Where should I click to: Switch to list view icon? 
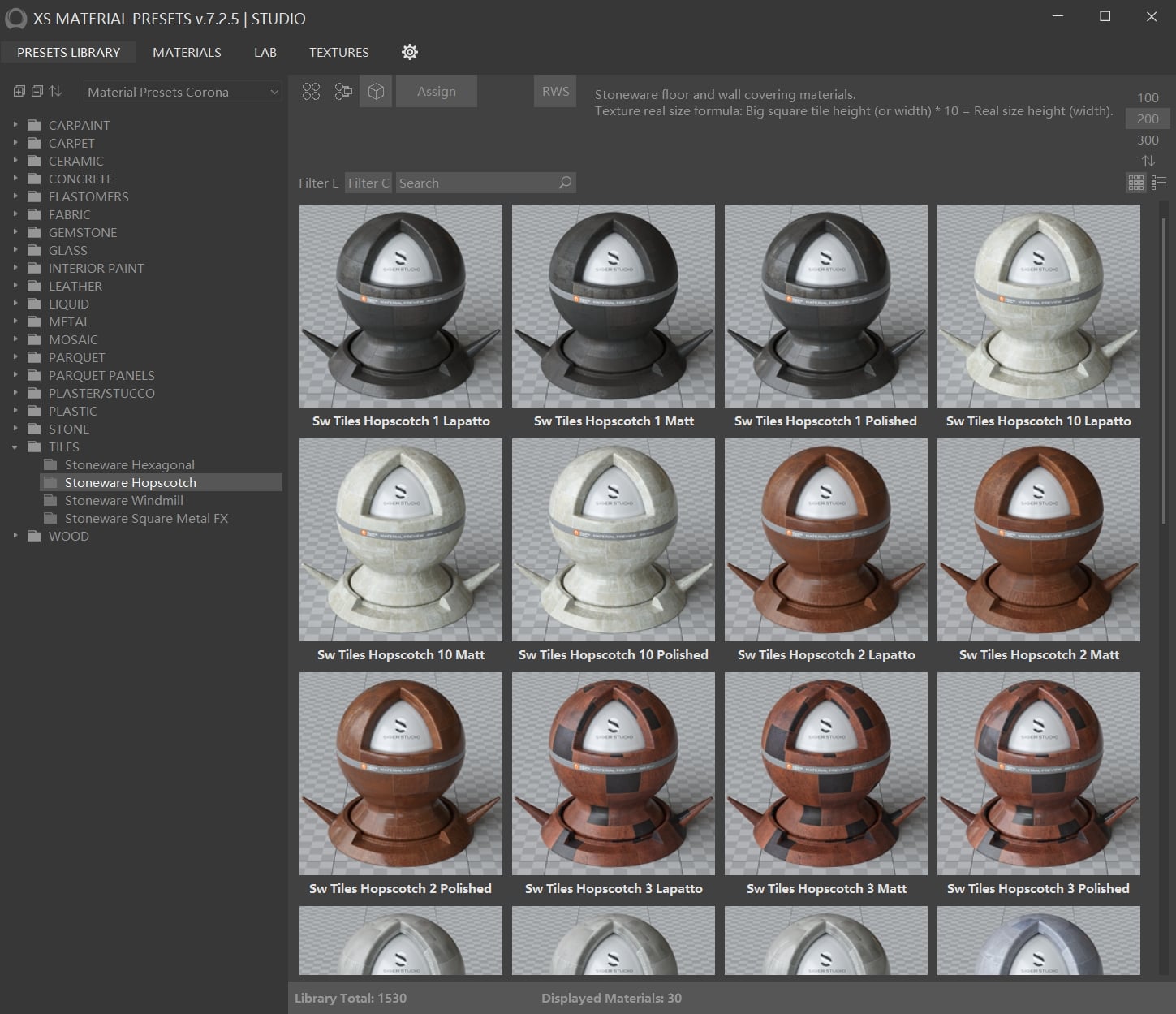click(1158, 183)
